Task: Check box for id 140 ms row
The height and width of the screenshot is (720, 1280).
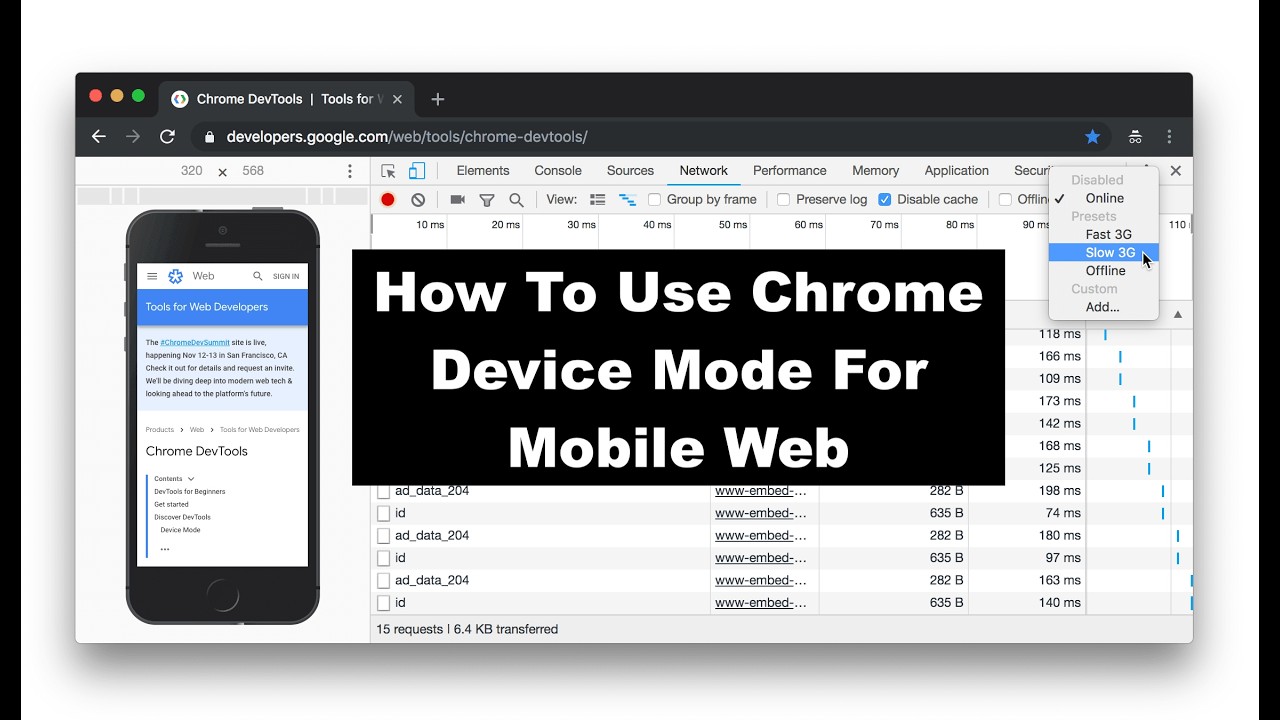Action: (x=383, y=603)
